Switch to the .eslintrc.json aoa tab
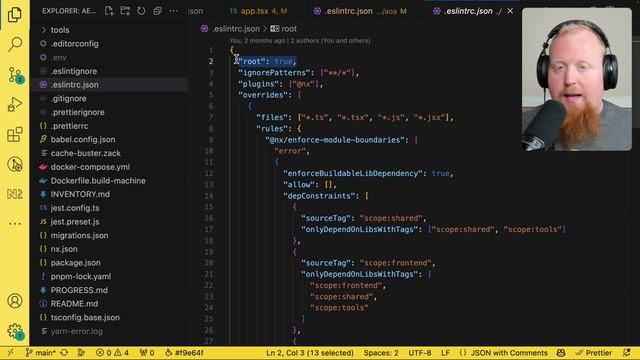The width and height of the screenshot is (640, 360). pyautogui.click(x=360, y=11)
